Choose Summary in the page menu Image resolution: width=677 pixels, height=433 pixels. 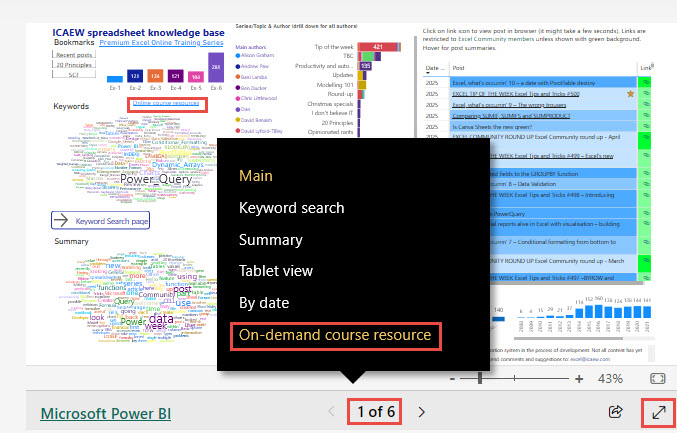[270, 240]
